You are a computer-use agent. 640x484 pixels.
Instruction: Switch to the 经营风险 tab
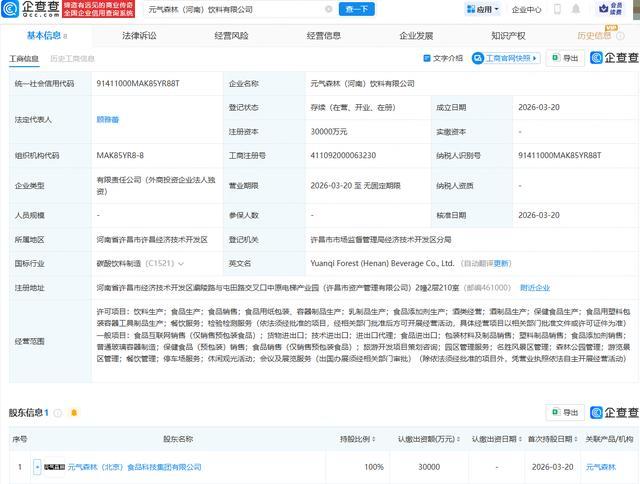(231, 36)
